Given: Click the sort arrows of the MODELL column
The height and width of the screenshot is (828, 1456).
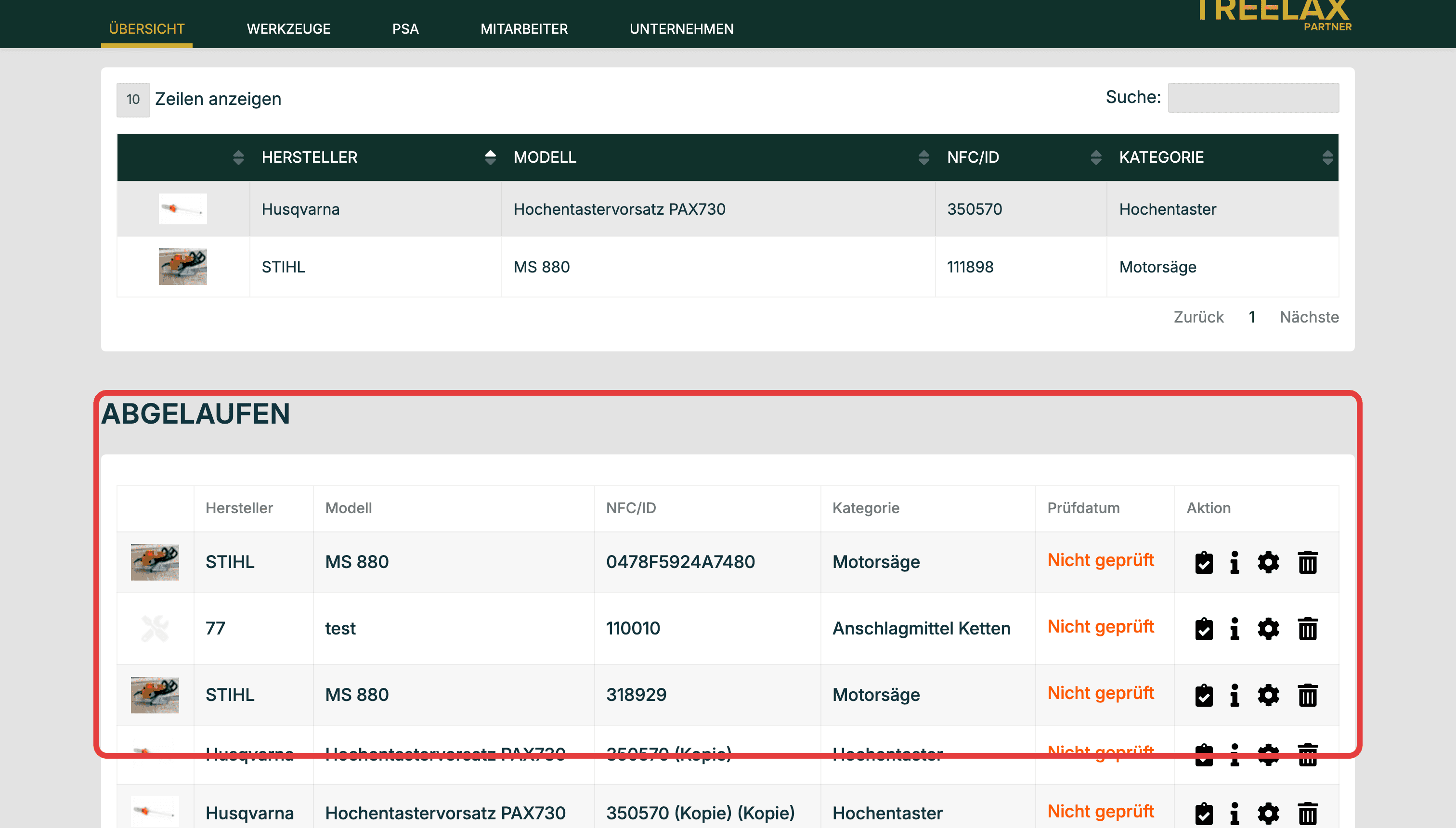Looking at the screenshot, I should click(x=923, y=157).
